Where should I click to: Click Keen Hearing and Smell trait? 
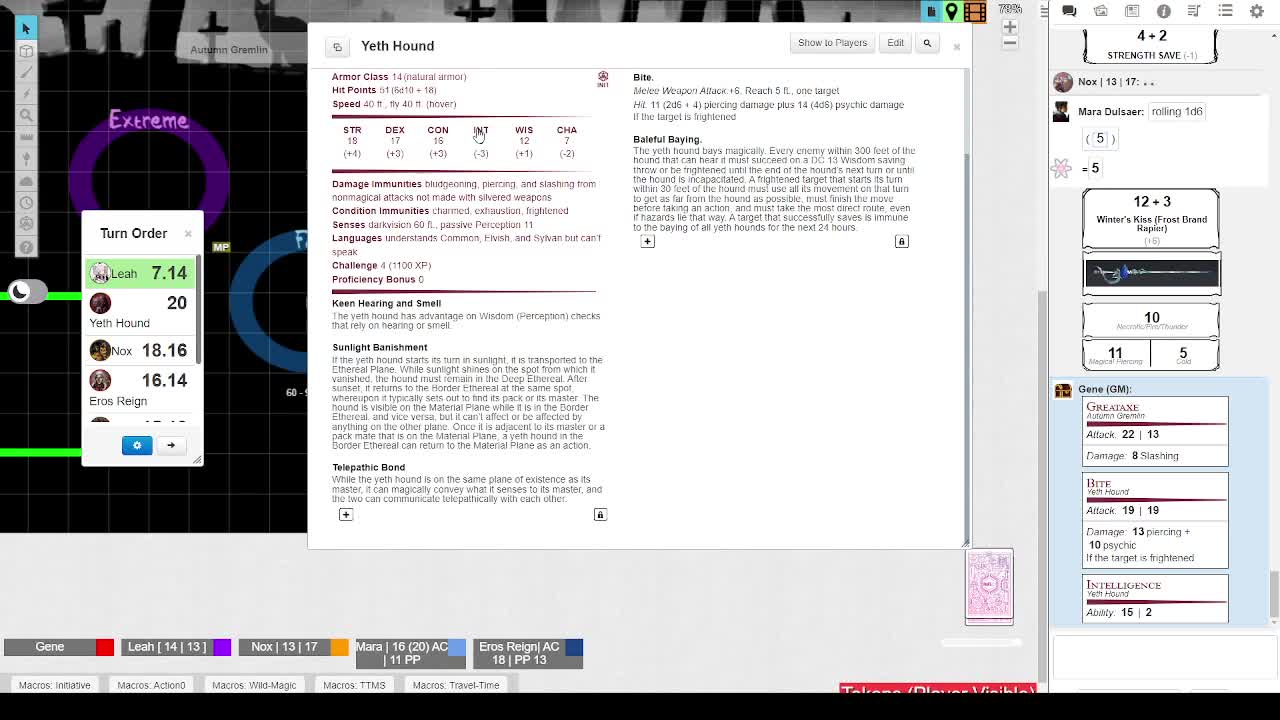pyautogui.click(x=386, y=303)
